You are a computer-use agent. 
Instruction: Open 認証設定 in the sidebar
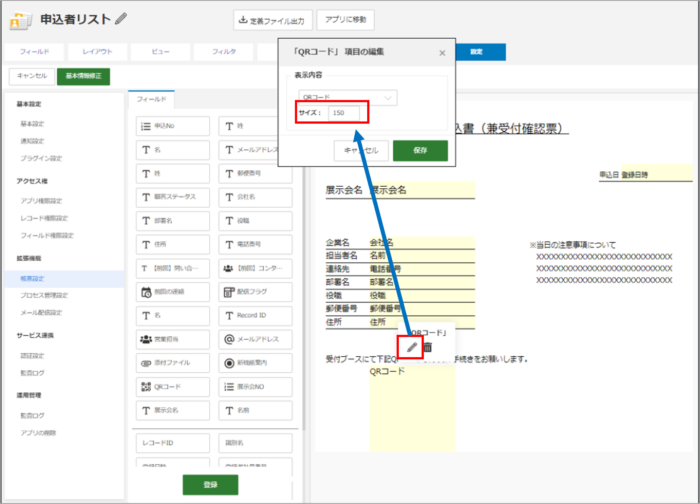pyautogui.click(x=33, y=356)
